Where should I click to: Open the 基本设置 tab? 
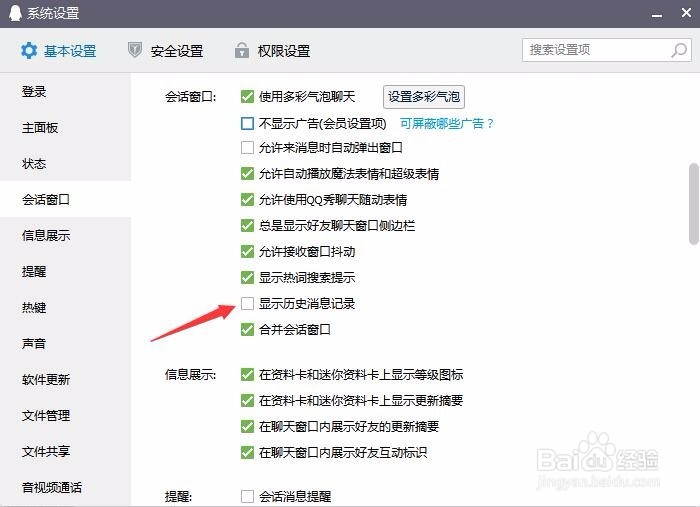pos(58,51)
